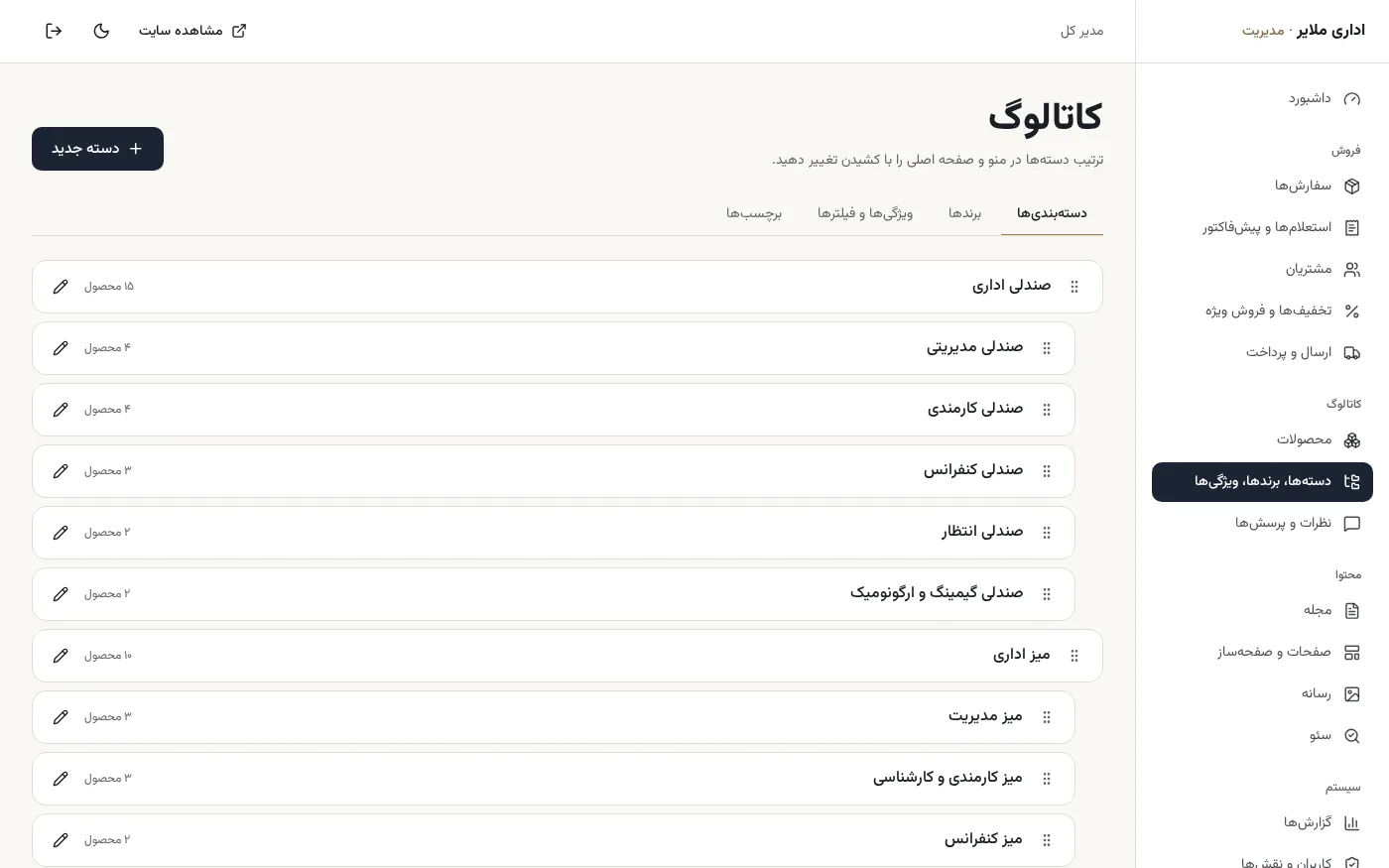Click the صندلی کنفرانس category name
This screenshot has width=1389, height=868.
tap(973, 470)
